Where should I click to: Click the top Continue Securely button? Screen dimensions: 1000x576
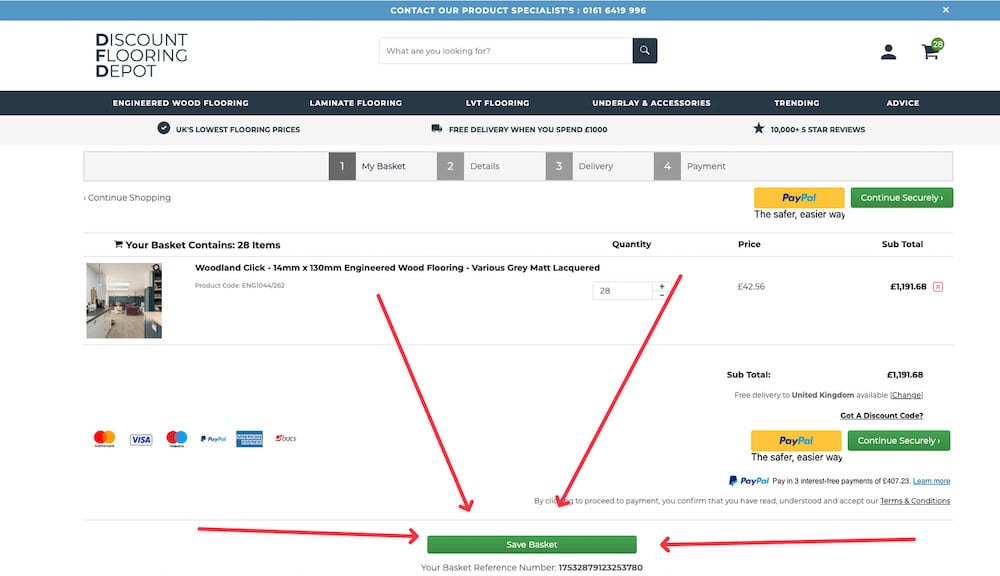click(902, 198)
